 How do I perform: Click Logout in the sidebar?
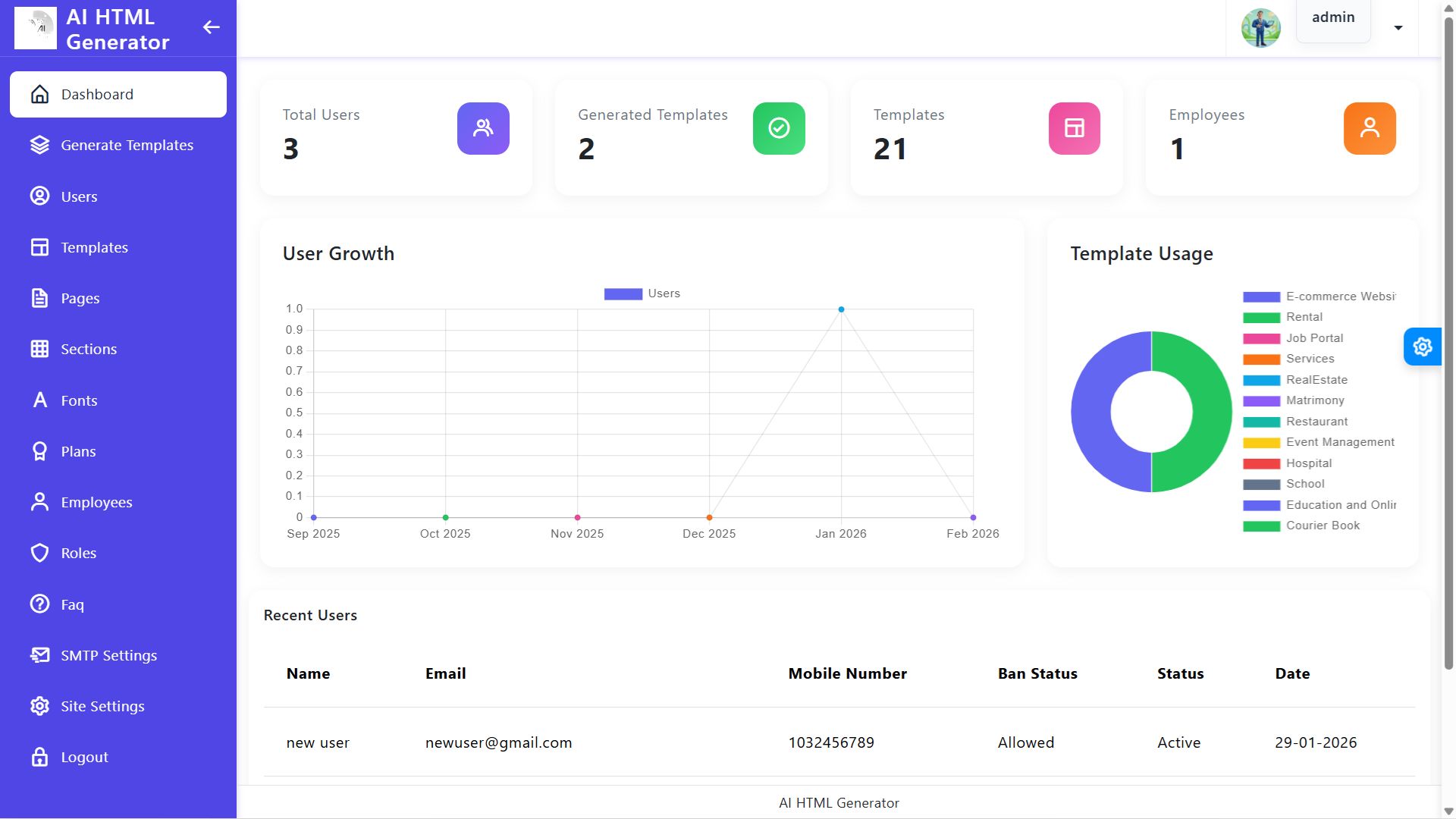point(84,757)
